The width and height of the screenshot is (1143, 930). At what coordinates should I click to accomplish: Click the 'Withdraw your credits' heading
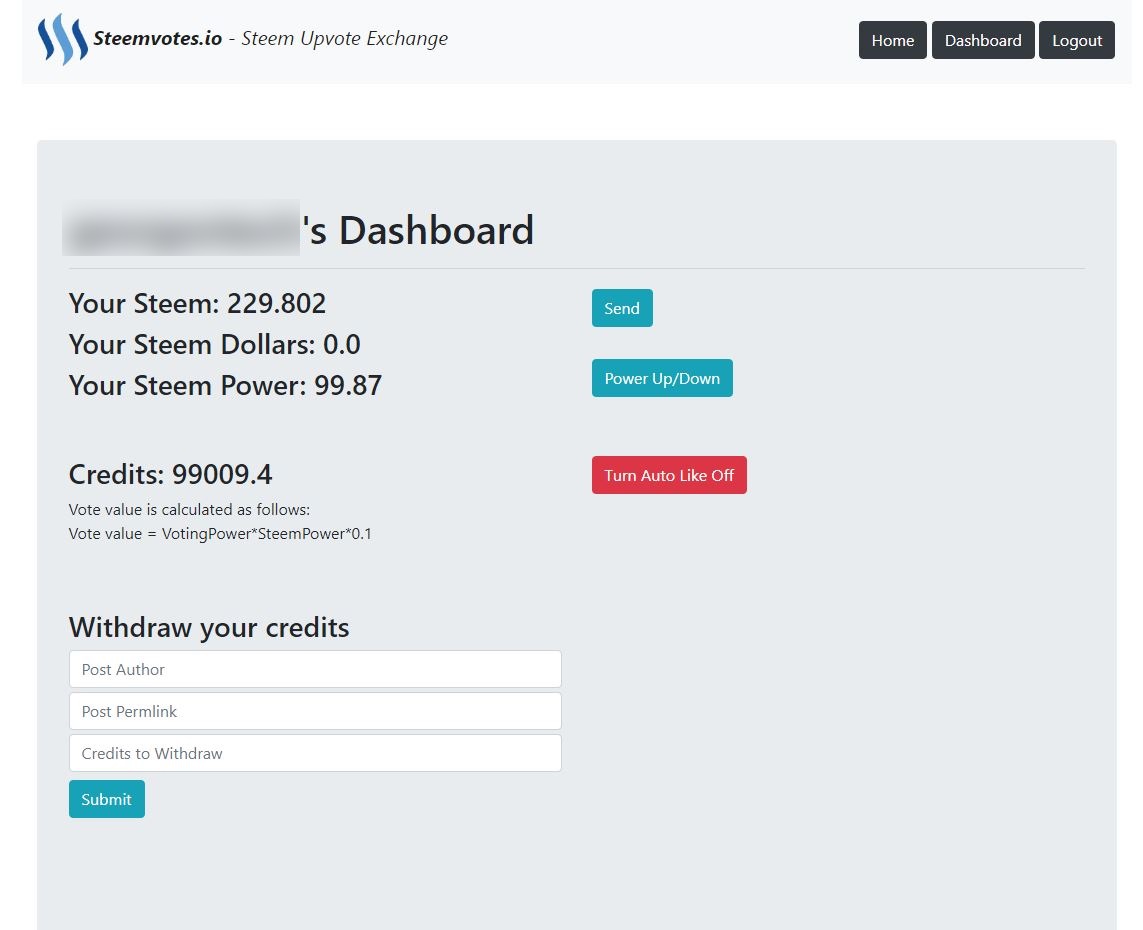[209, 628]
